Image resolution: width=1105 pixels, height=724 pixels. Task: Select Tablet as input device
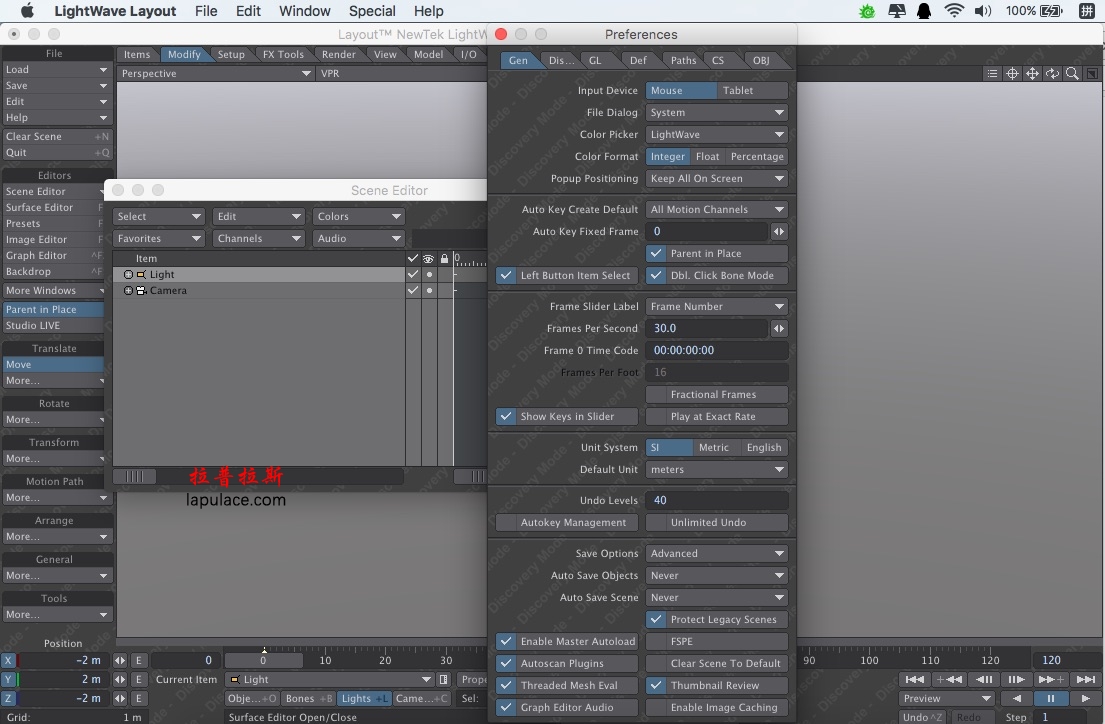tap(752, 90)
